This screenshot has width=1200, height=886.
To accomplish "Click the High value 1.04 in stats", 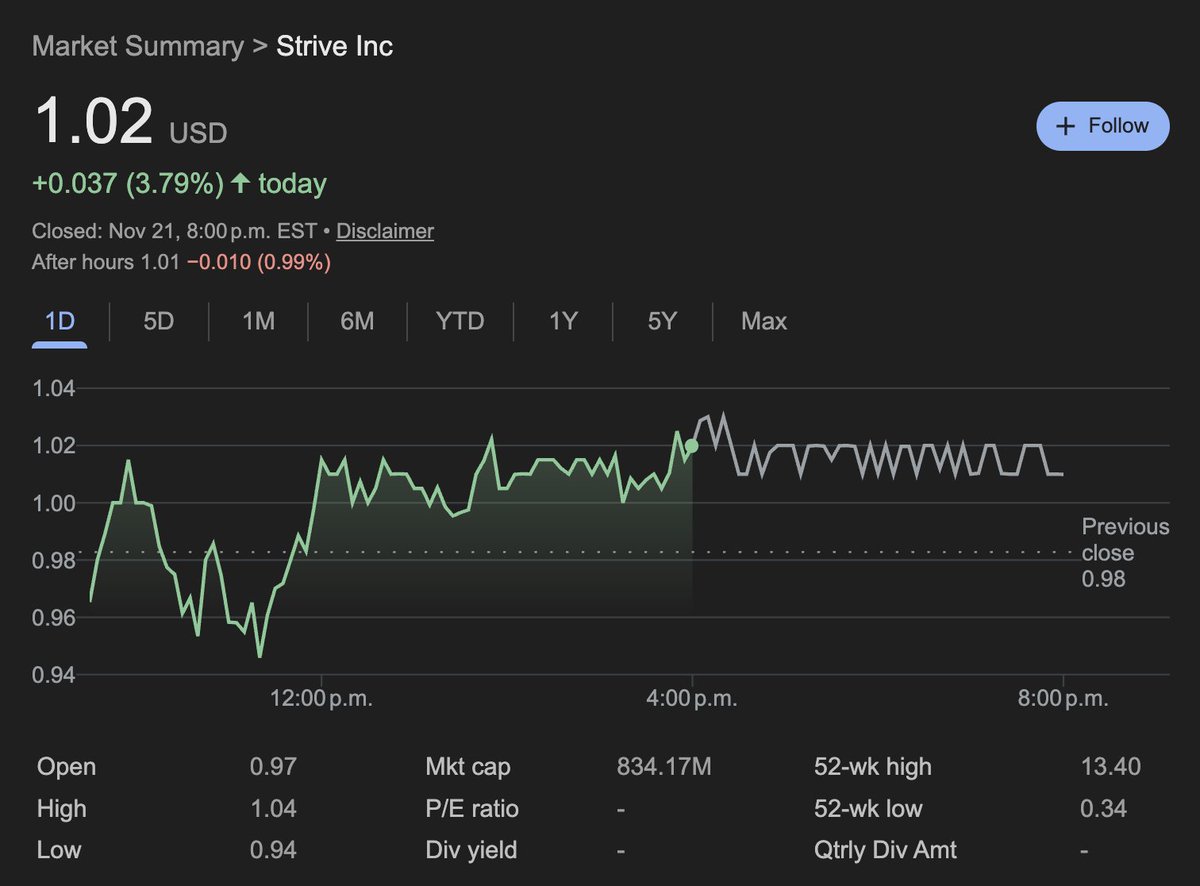I will click(x=273, y=809).
